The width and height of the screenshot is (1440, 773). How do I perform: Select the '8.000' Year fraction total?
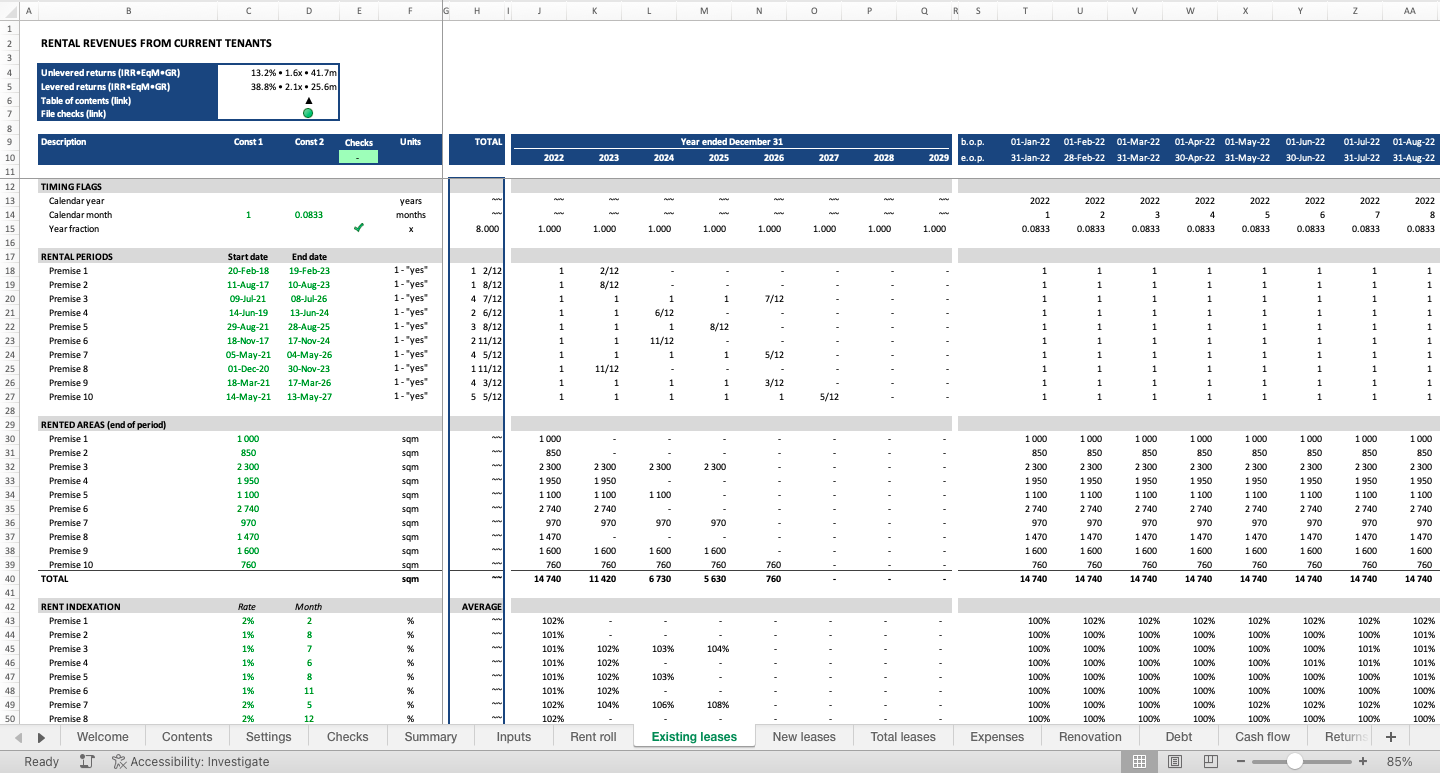pos(488,229)
